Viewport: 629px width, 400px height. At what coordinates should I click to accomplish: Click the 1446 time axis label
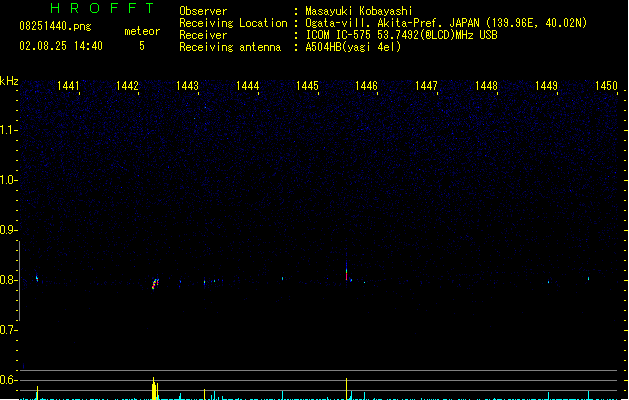(x=366, y=86)
